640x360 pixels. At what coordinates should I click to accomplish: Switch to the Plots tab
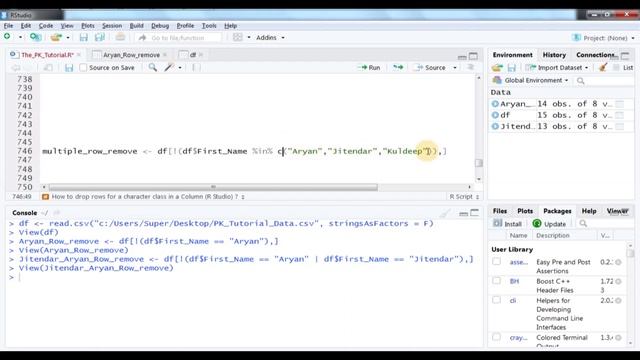point(525,211)
